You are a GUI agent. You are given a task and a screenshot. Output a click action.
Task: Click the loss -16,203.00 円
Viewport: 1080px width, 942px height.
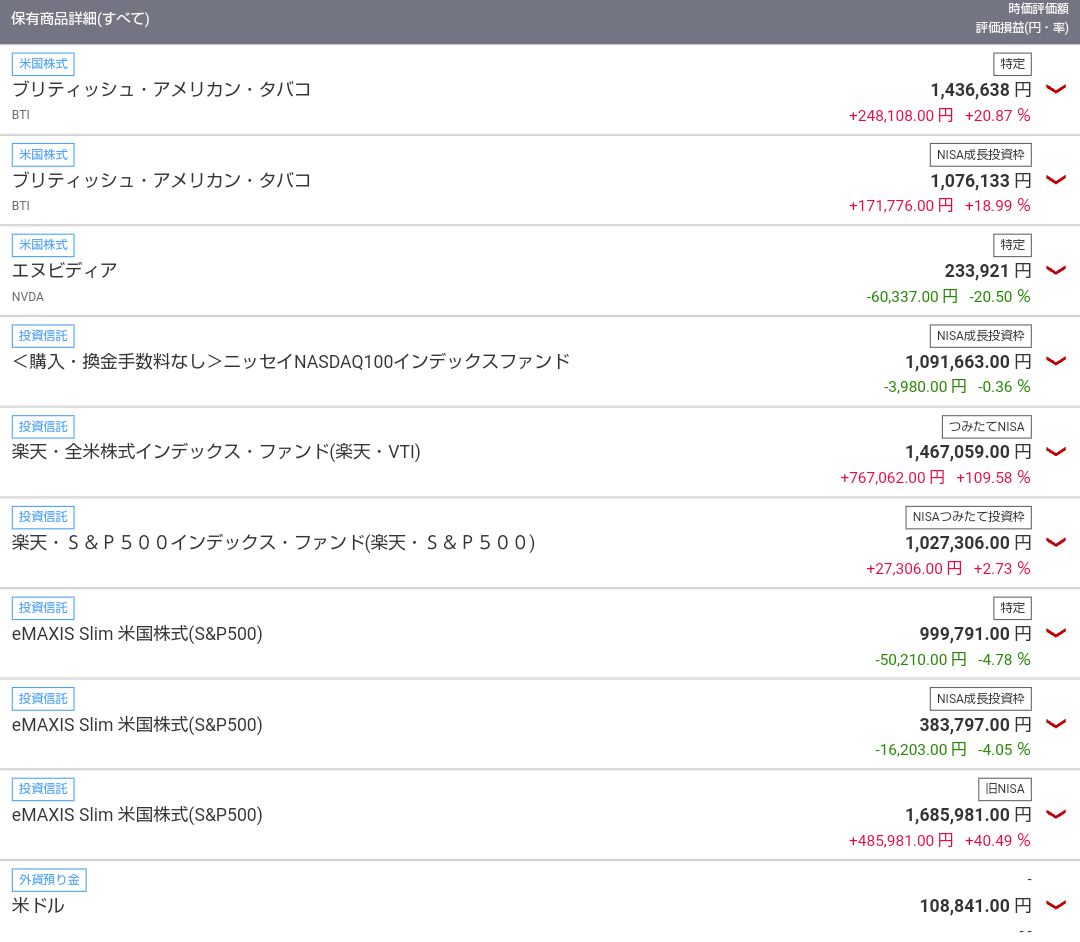pos(921,750)
